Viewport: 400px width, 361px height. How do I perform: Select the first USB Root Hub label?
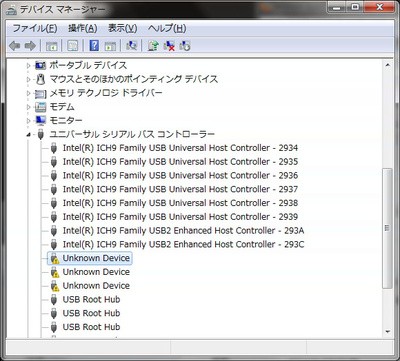[91, 300]
